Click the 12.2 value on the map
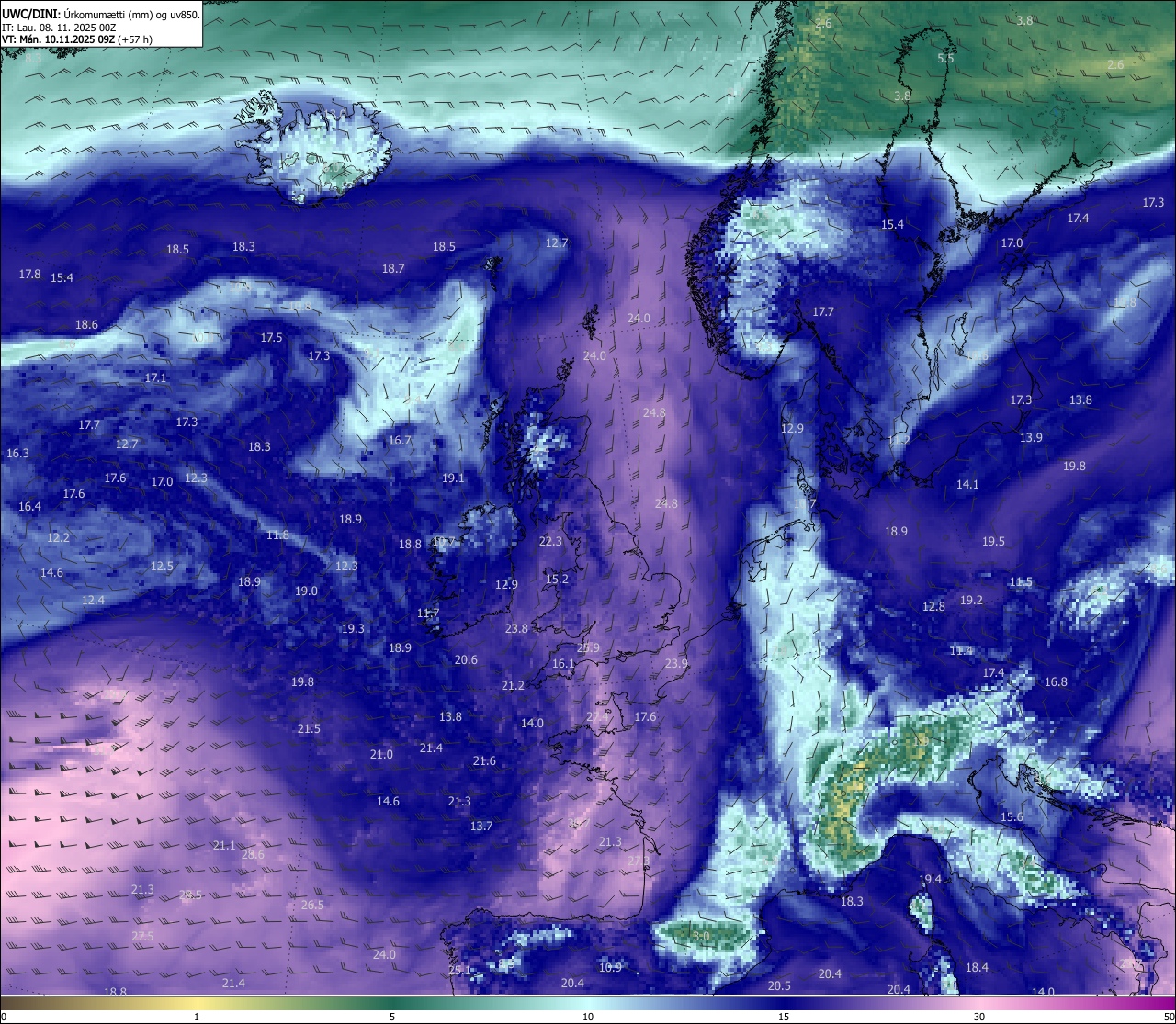The height and width of the screenshot is (1024, 1176). (58, 538)
